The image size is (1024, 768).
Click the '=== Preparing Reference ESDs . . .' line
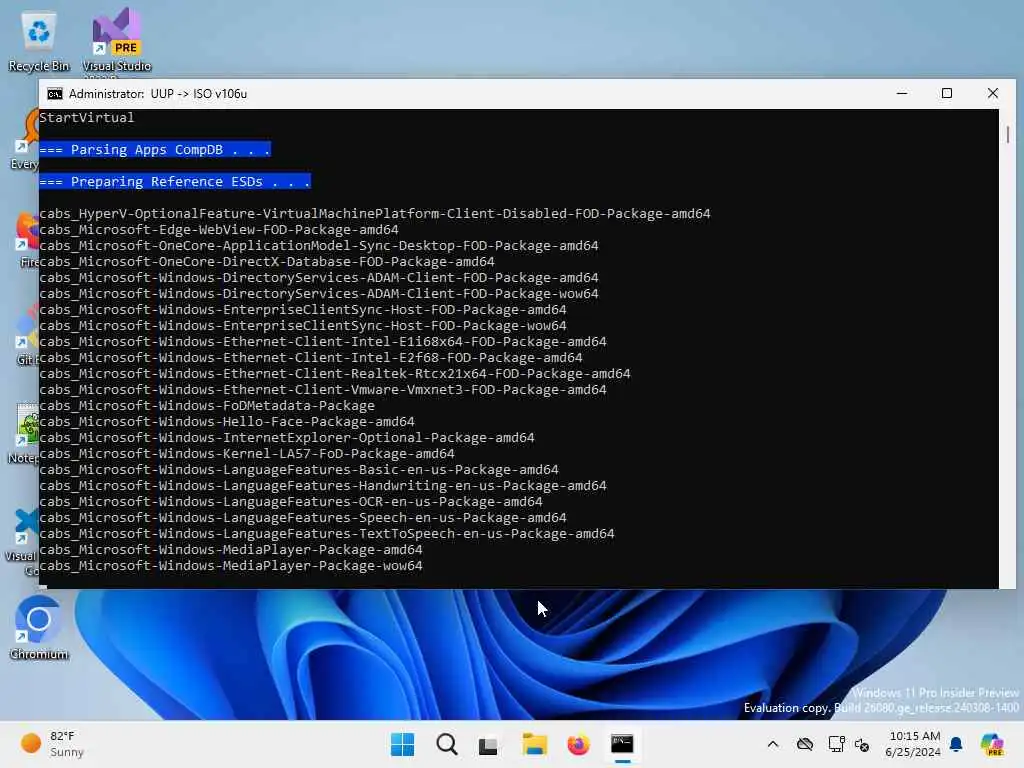pos(174,182)
